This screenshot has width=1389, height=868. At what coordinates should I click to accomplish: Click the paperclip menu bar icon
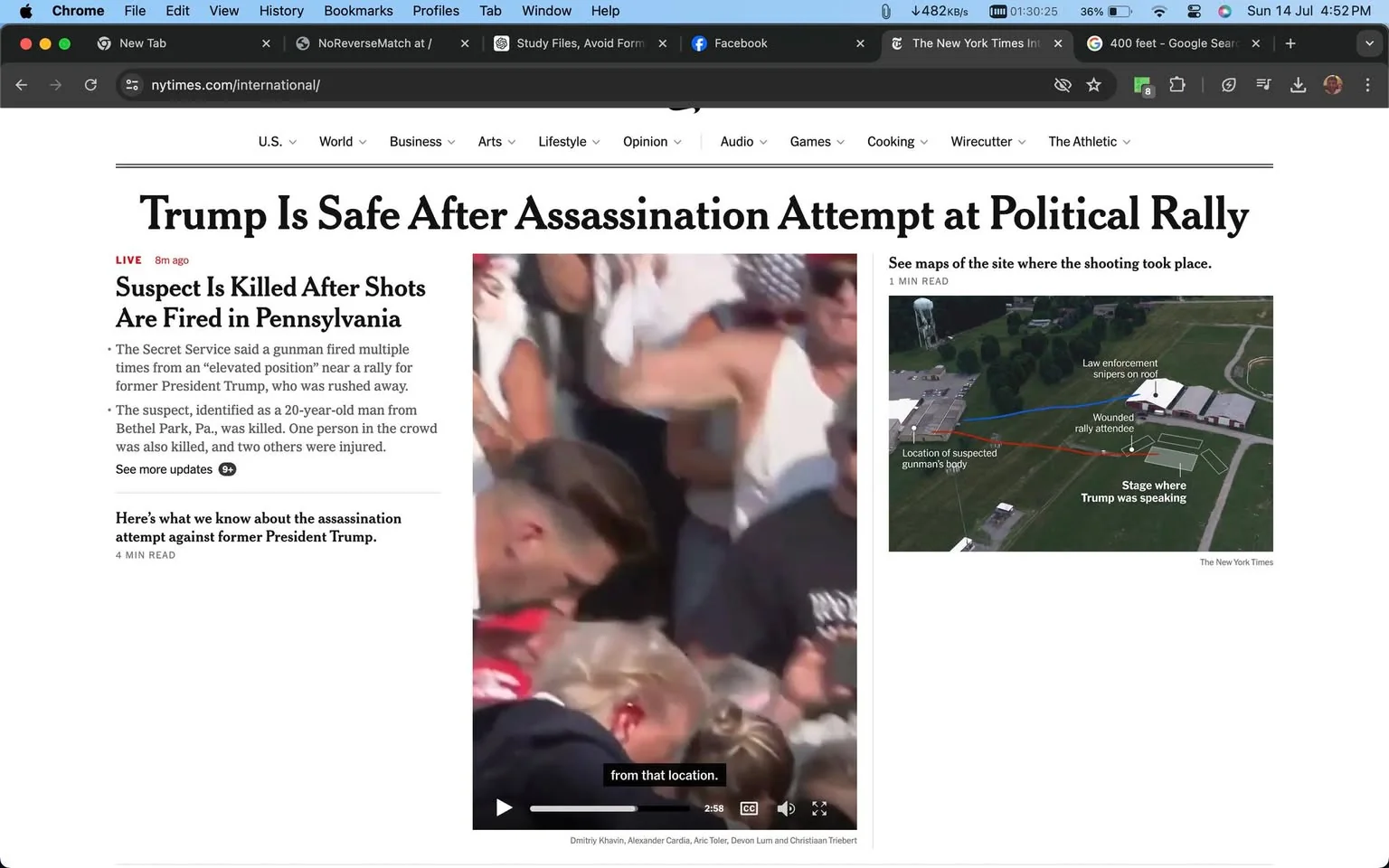pyautogui.click(x=885, y=11)
